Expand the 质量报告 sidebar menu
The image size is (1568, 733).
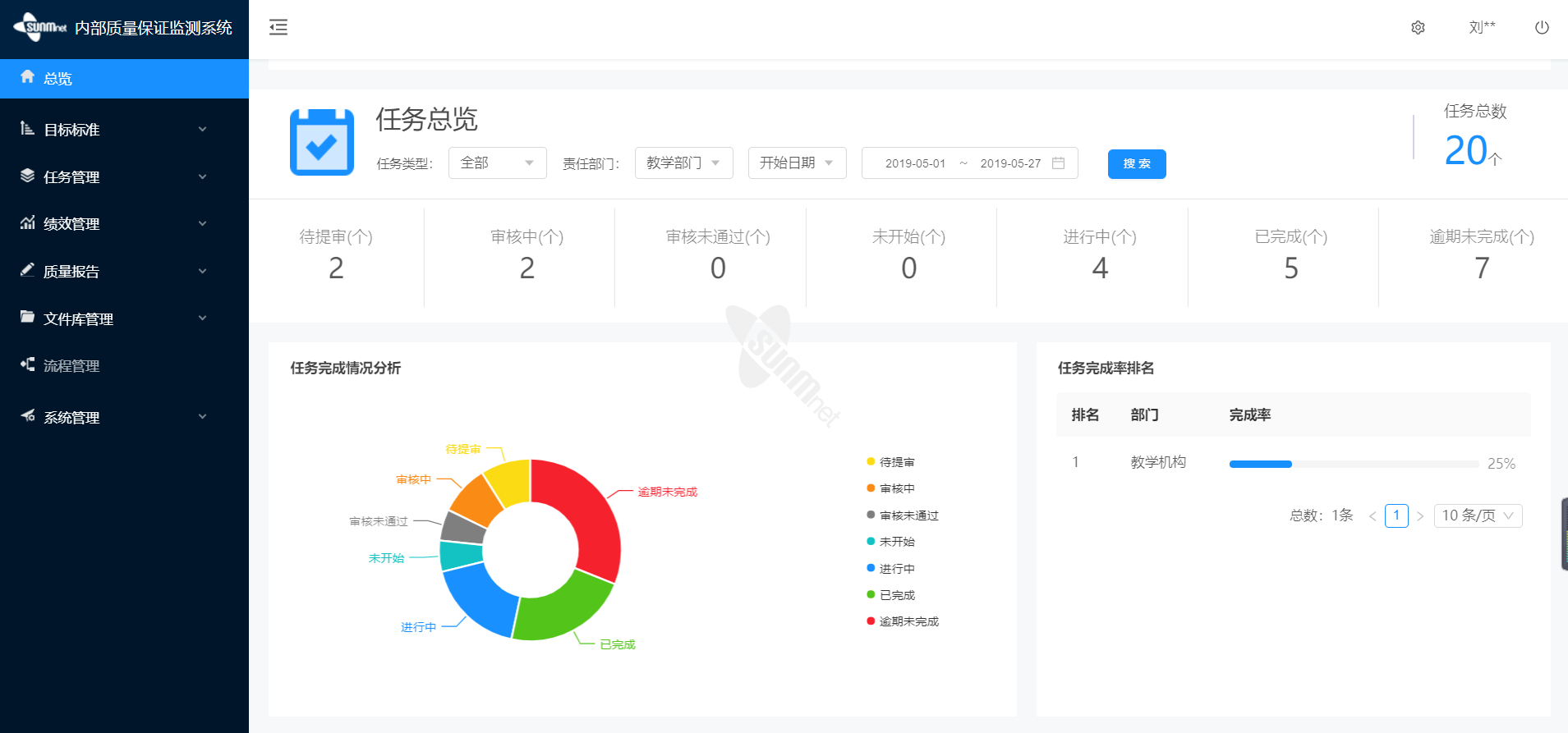(113, 271)
